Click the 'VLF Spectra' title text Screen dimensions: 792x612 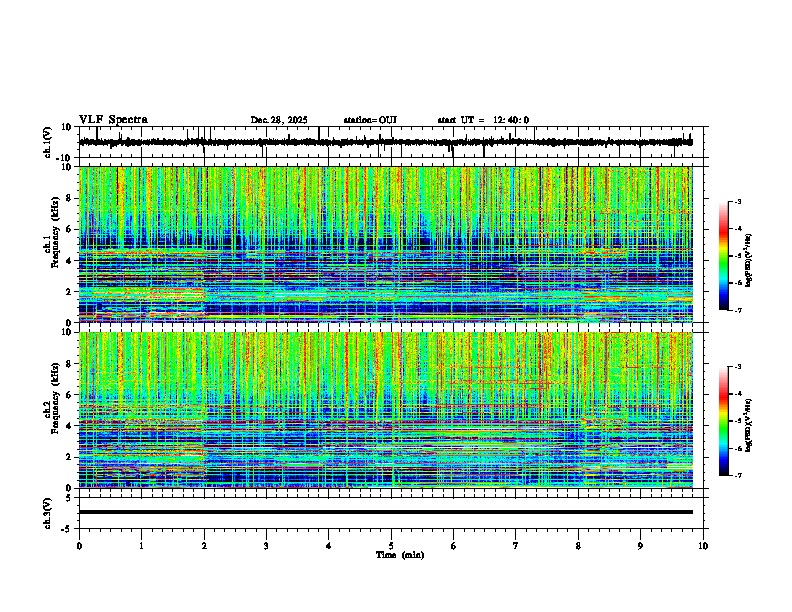113,120
